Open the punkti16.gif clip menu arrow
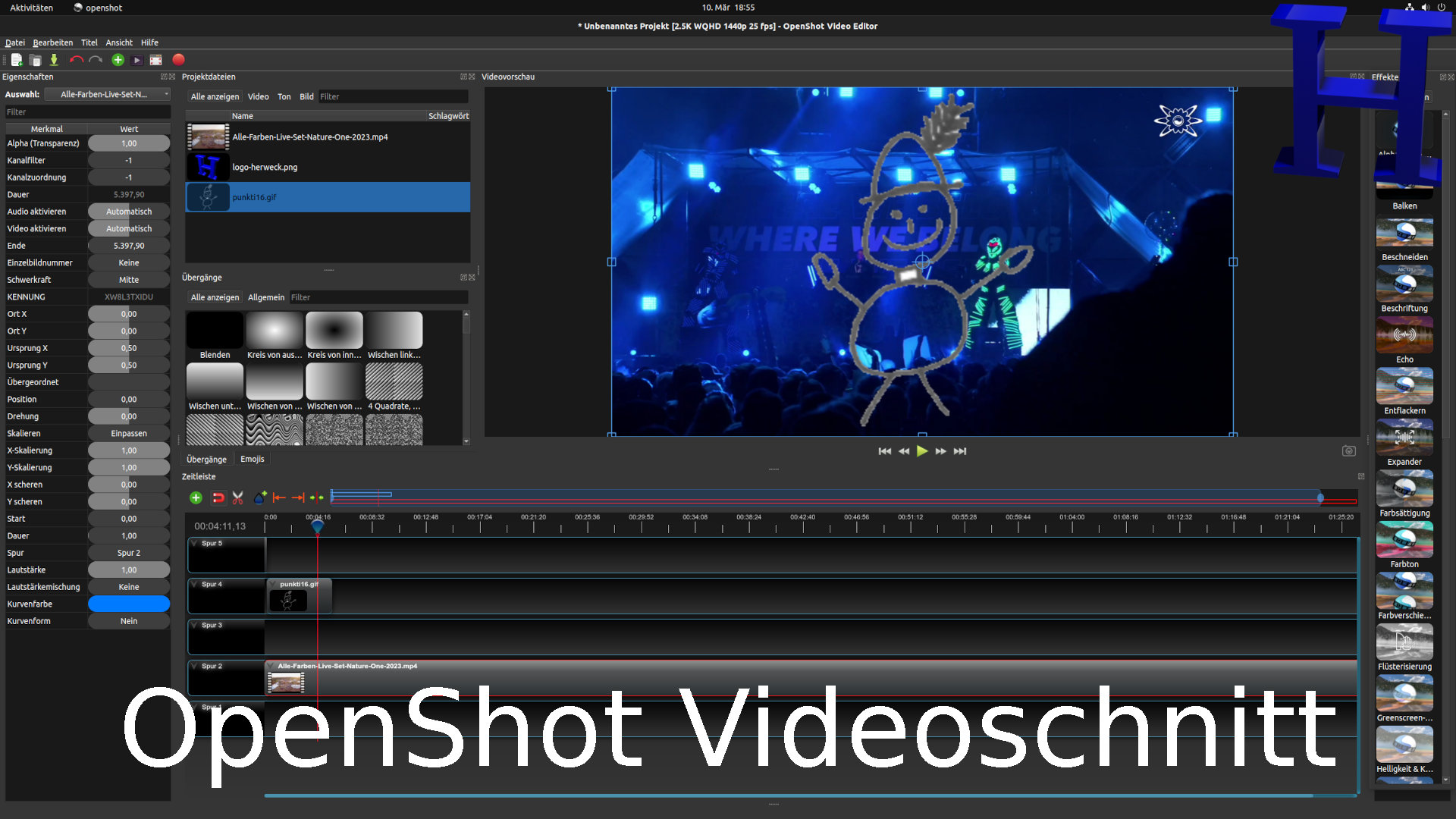The height and width of the screenshot is (819, 1456). (272, 584)
